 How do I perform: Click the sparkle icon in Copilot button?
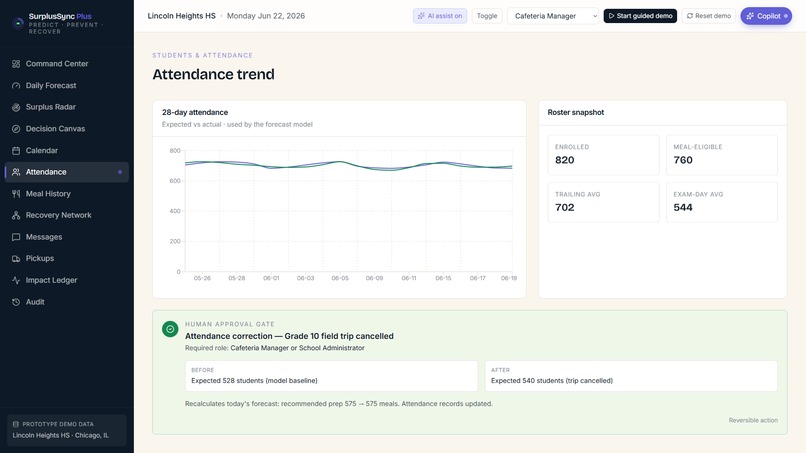pos(750,16)
